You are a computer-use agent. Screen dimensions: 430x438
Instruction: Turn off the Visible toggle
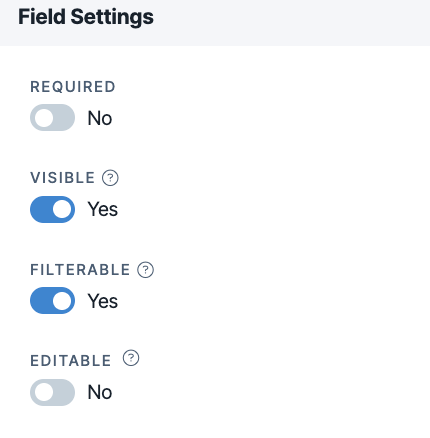pos(52,209)
